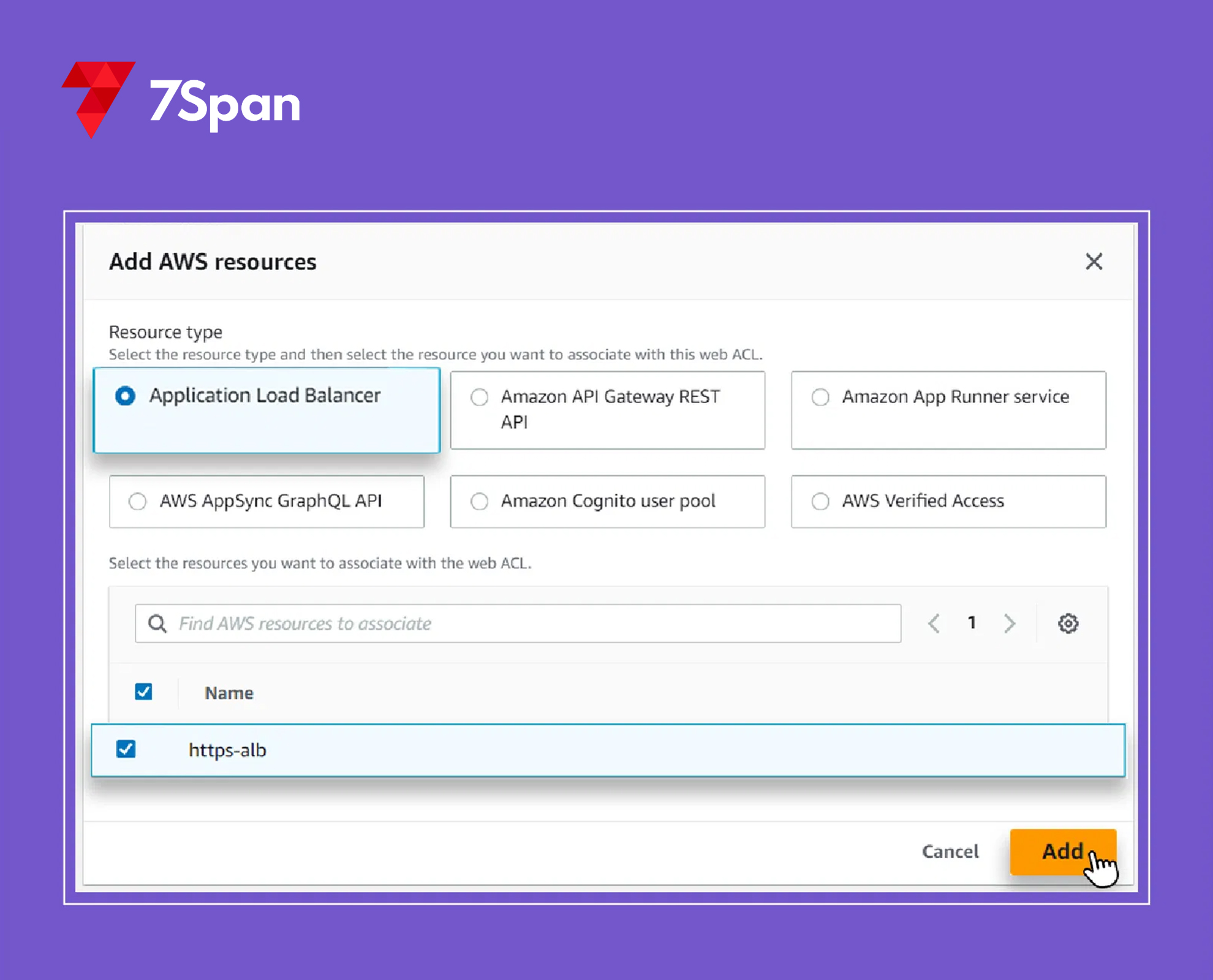Toggle the select-all checkbox in header
The image size is (1213, 980).
pyautogui.click(x=143, y=692)
